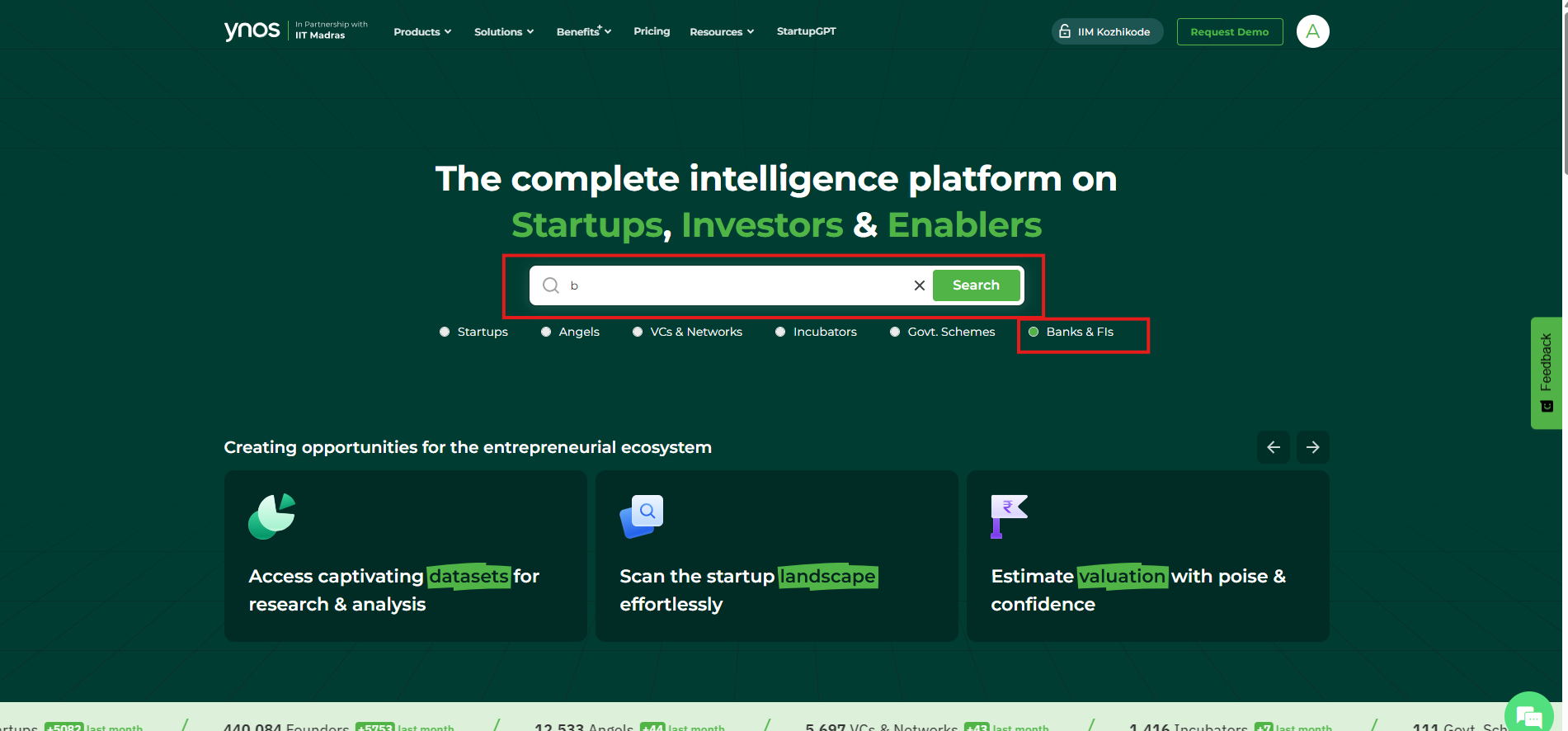1568x731 pixels.
Task: Select the Startups radio option
Action: (445, 332)
